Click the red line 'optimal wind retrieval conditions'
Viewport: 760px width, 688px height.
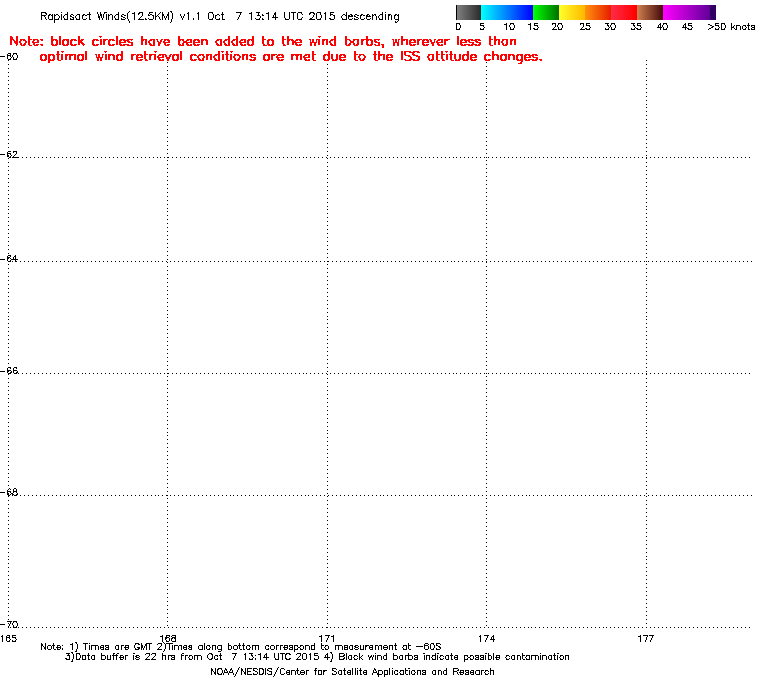pos(291,57)
